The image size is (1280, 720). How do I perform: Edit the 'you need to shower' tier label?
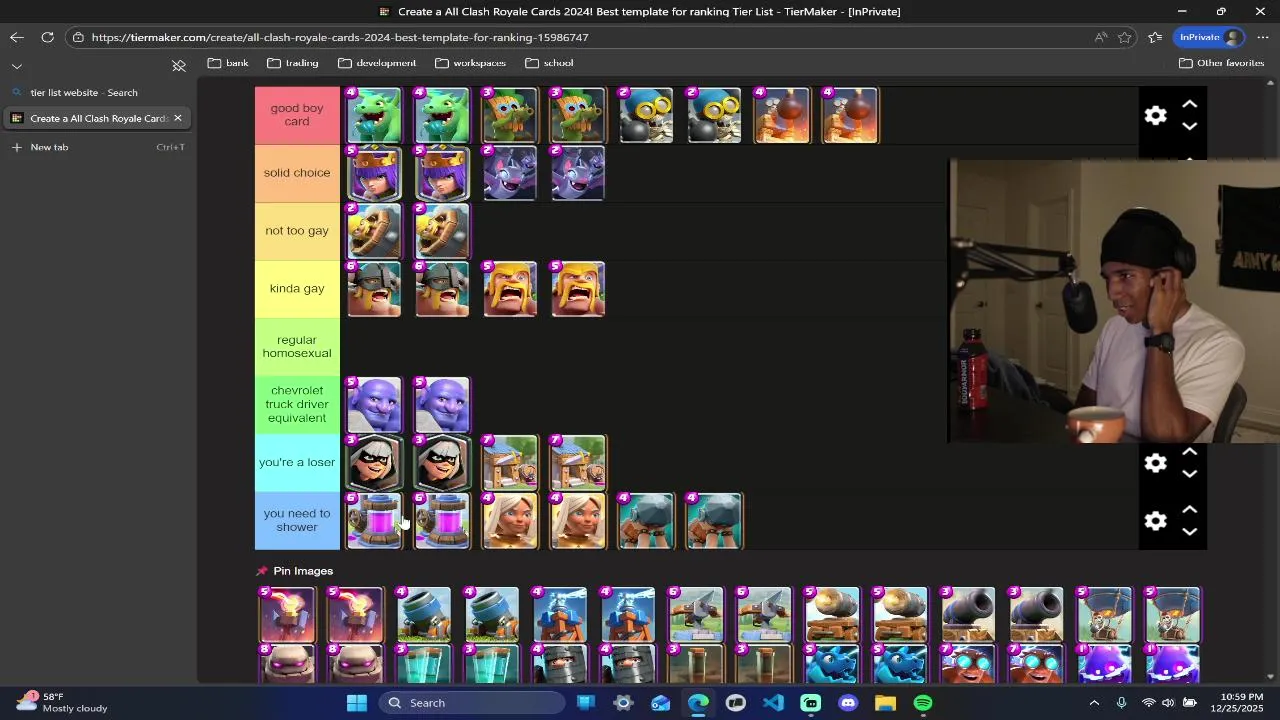297,520
